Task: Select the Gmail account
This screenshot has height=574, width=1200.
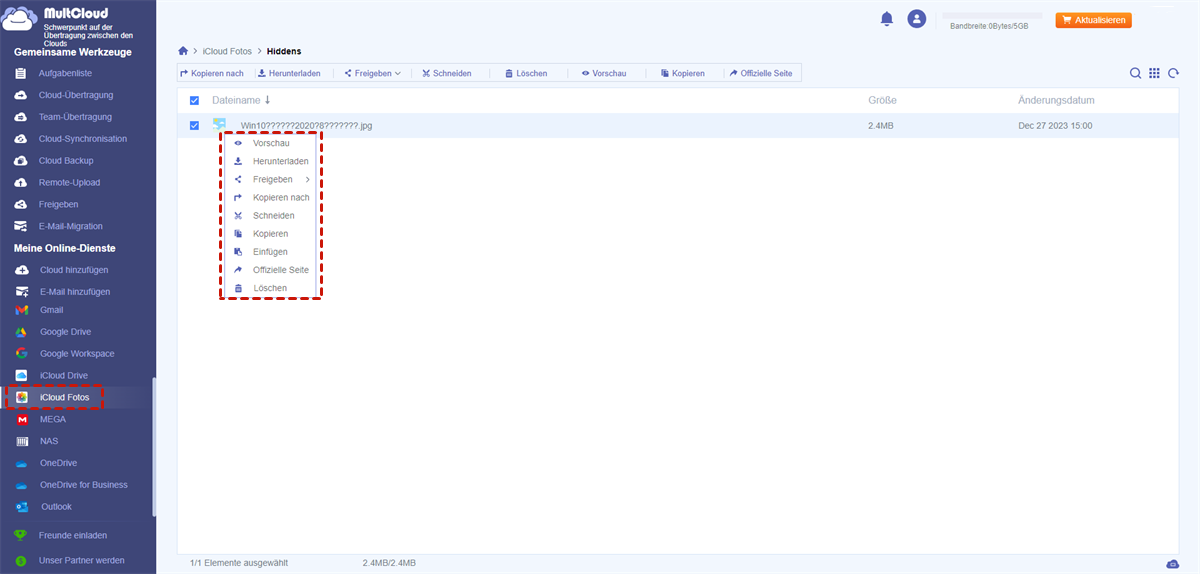Action: pos(51,310)
